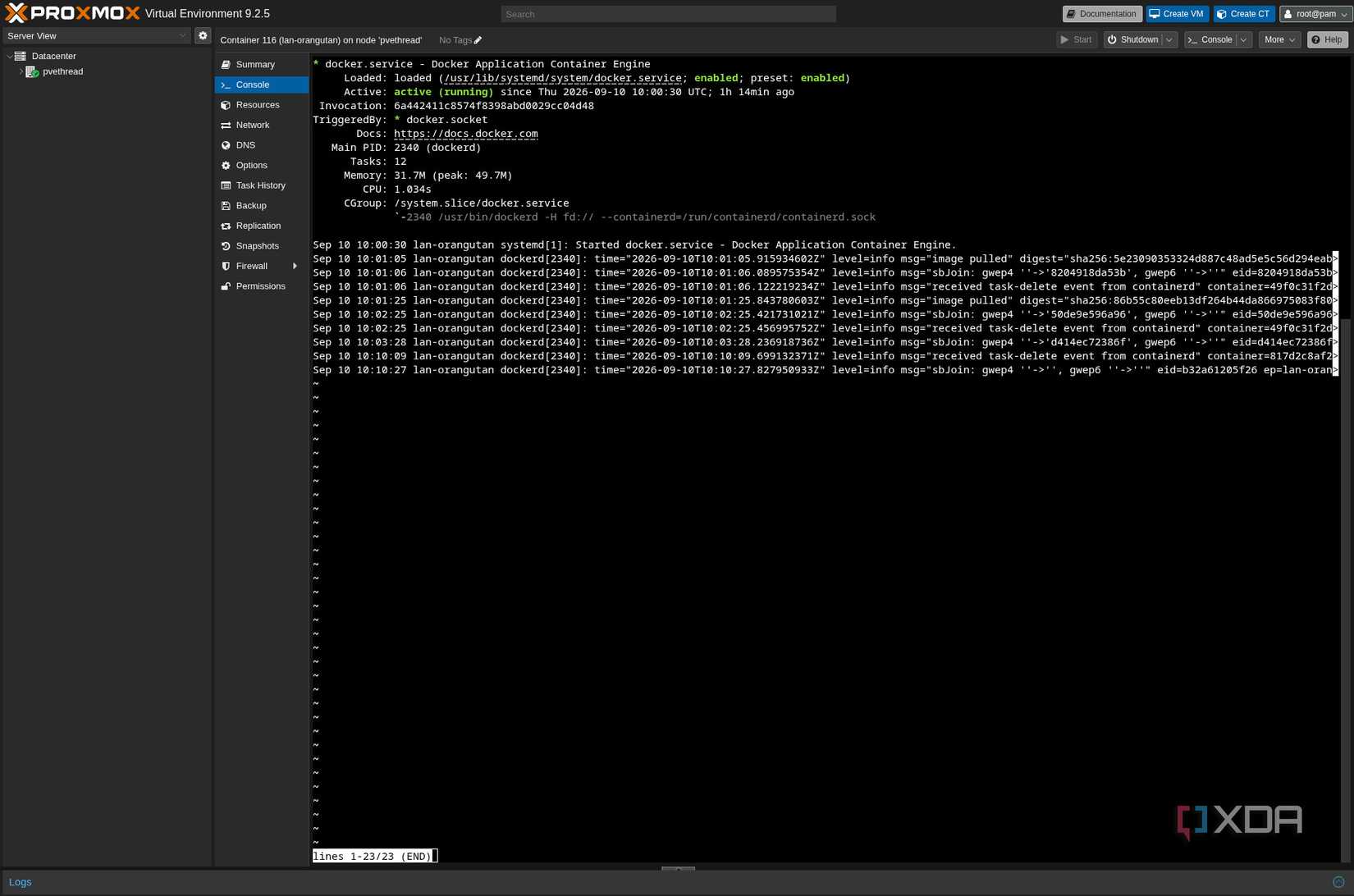
Task: Click the Replication retweet icon
Action: pyautogui.click(x=226, y=226)
